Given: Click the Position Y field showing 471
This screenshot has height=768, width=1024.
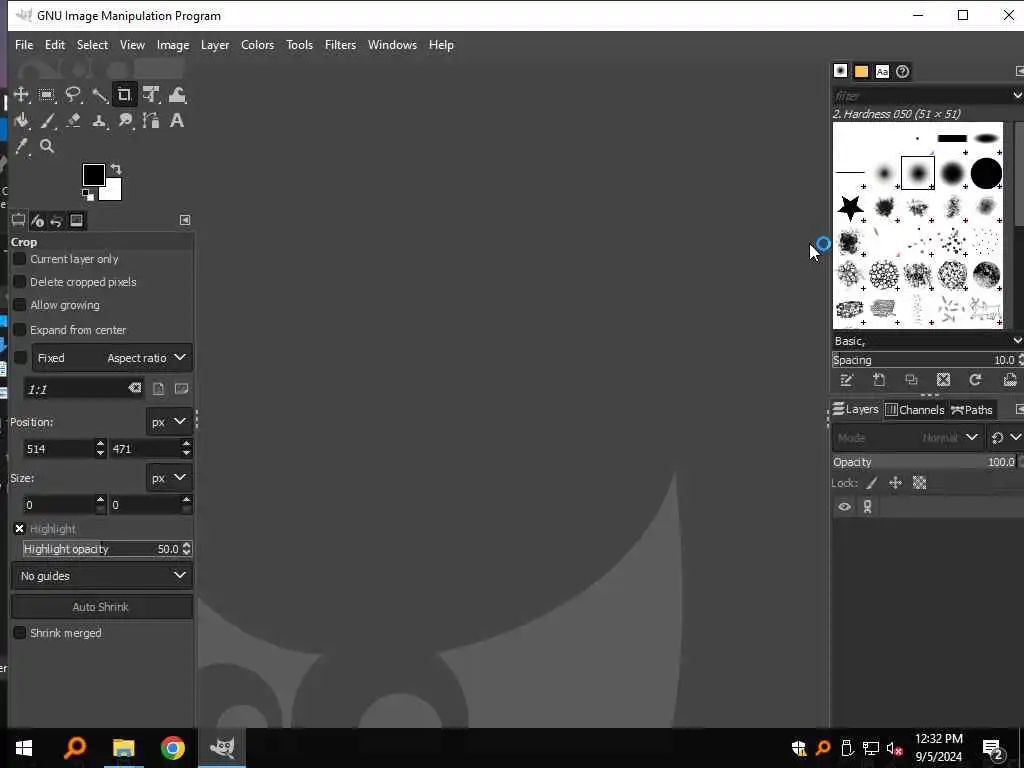Looking at the screenshot, I should [x=145, y=449].
